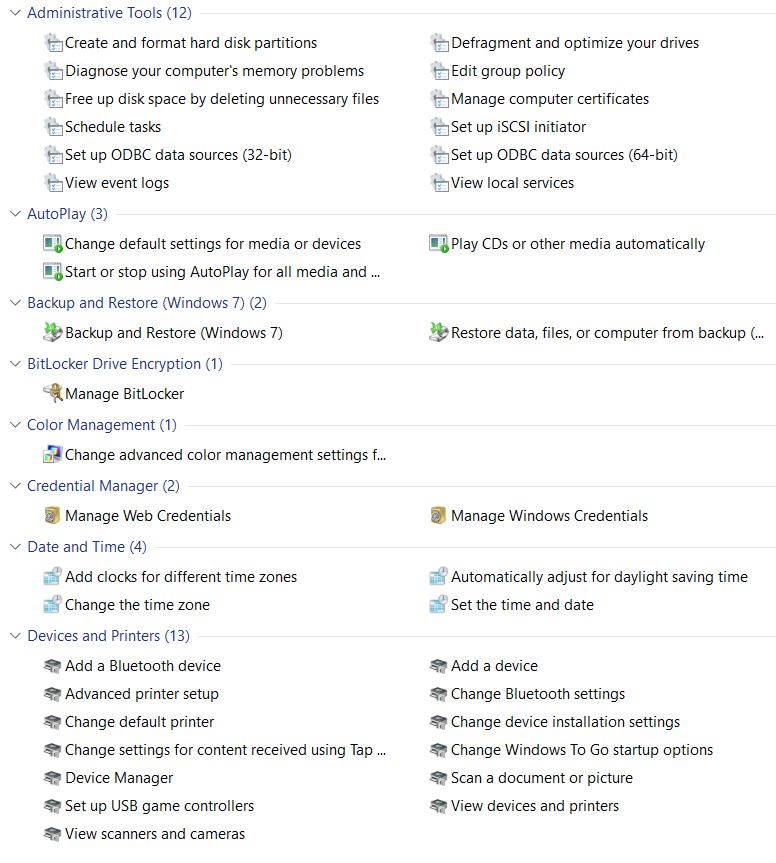Viewport: 776px width, 863px height.
Task: Collapse the Devices and Printers section chevron
Action: click(15, 635)
